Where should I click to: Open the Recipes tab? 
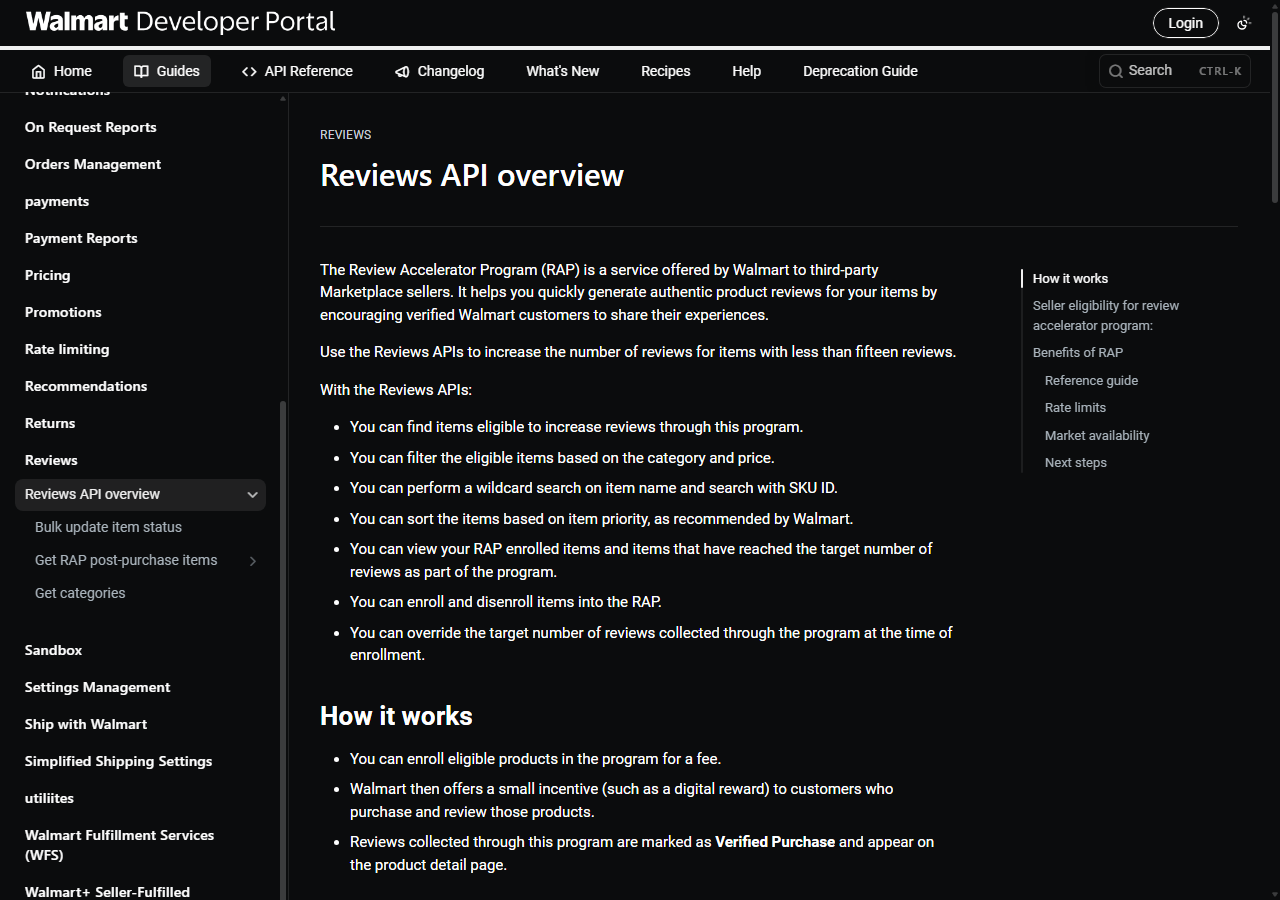tap(666, 71)
